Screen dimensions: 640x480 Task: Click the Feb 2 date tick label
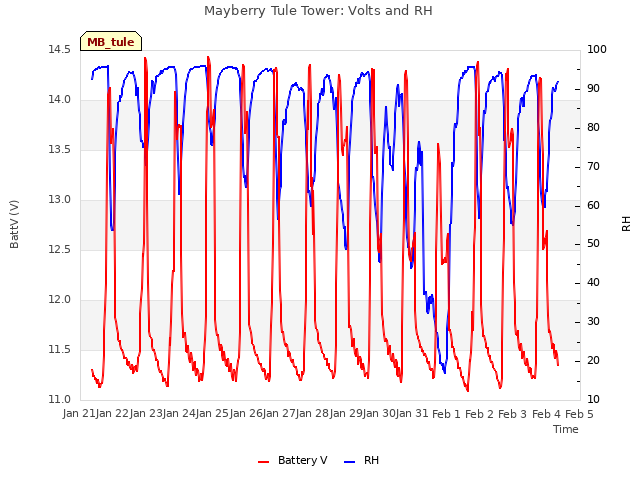tap(480, 414)
